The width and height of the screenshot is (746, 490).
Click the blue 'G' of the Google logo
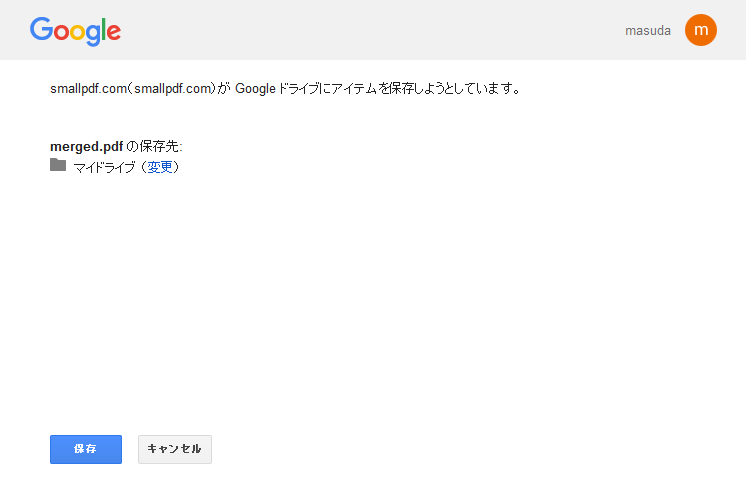click(41, 29)
